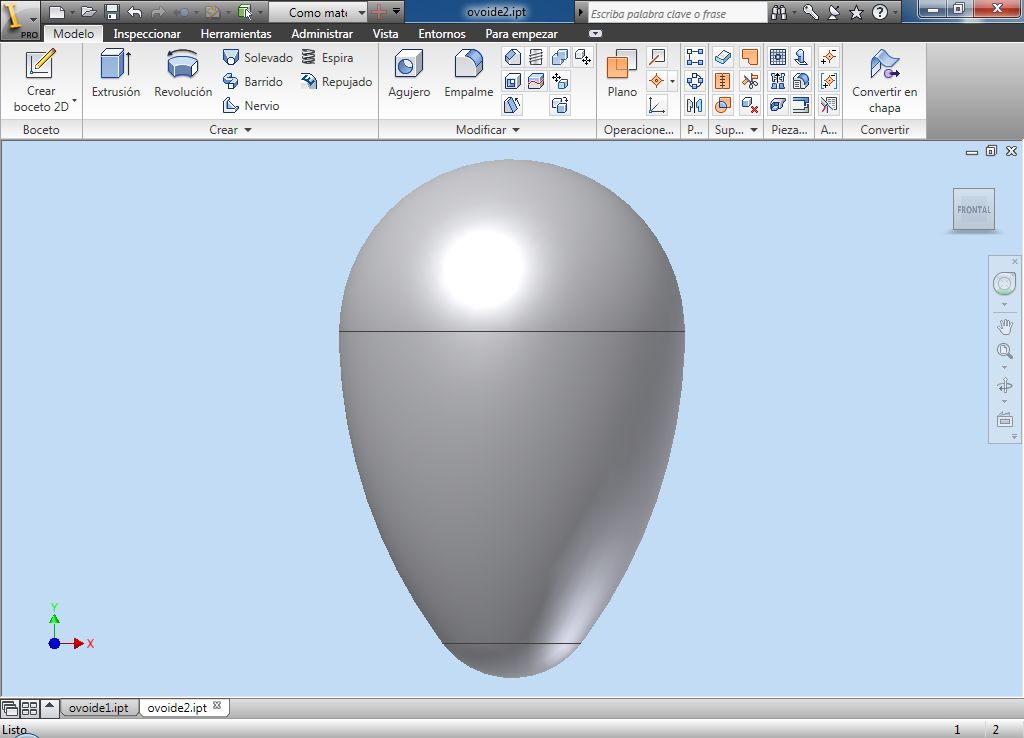Viewport: 1024px width, 738px height.
Task: Click the sculpt surface tool
Action: point(722,105)
